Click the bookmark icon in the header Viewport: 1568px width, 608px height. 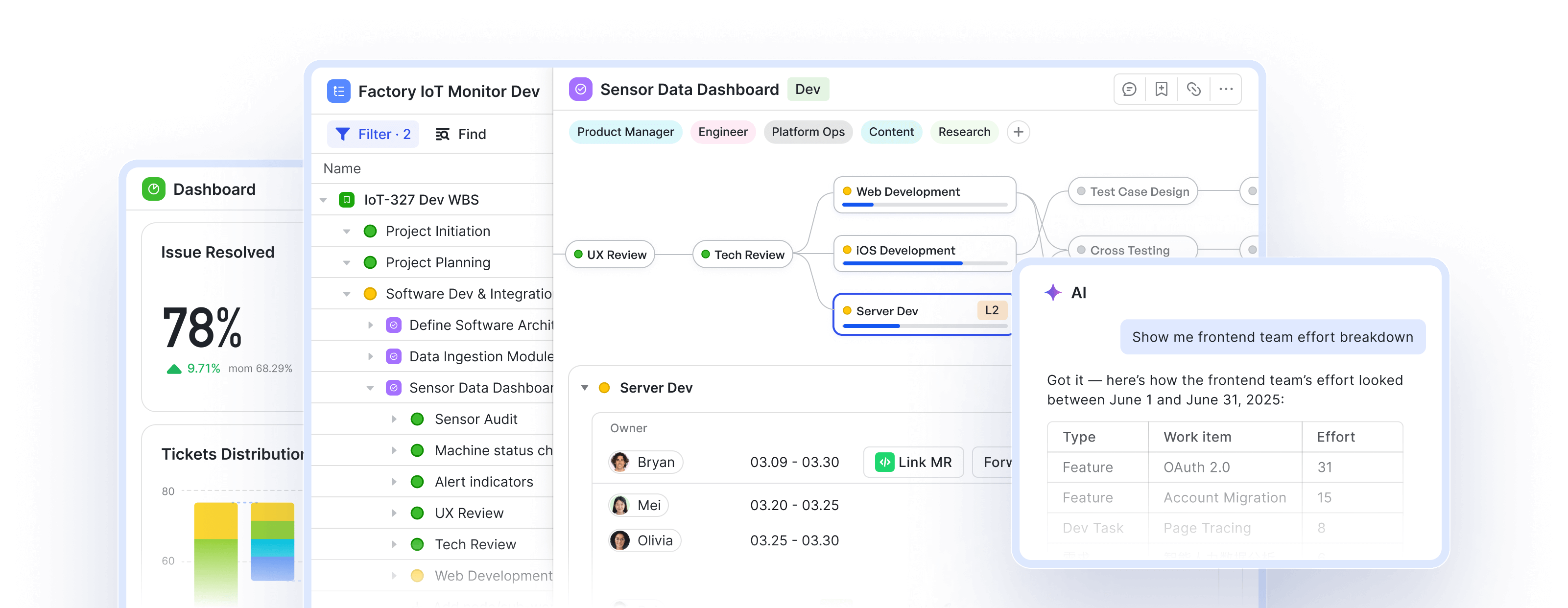coord(1162,90)
